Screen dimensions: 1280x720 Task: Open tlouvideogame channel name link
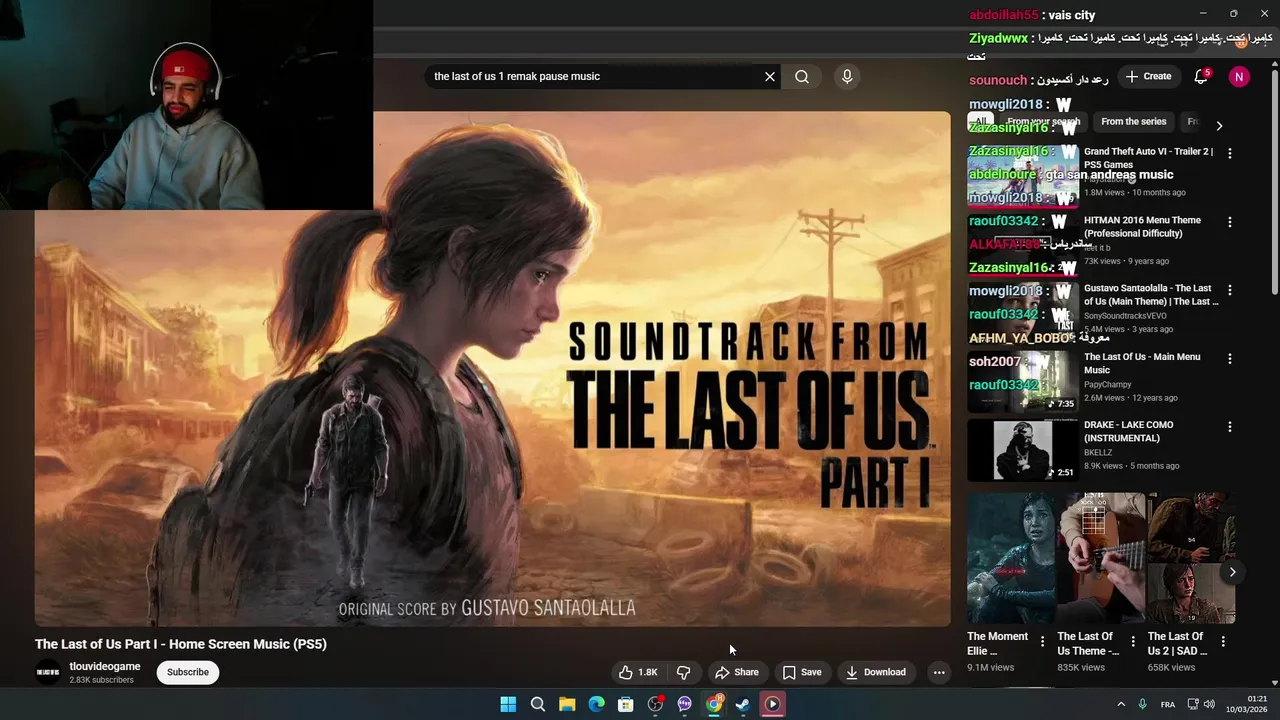click(105, 666)
